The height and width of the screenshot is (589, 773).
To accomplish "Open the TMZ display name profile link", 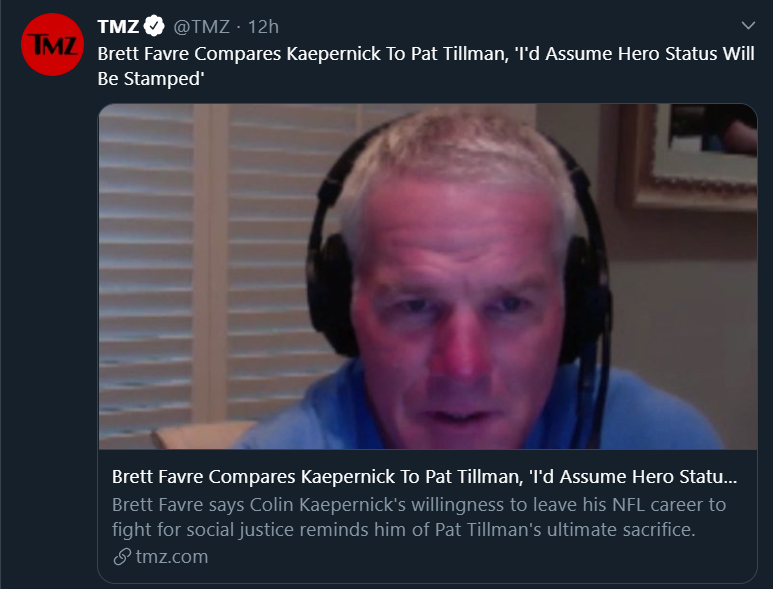I will point(118,26).
